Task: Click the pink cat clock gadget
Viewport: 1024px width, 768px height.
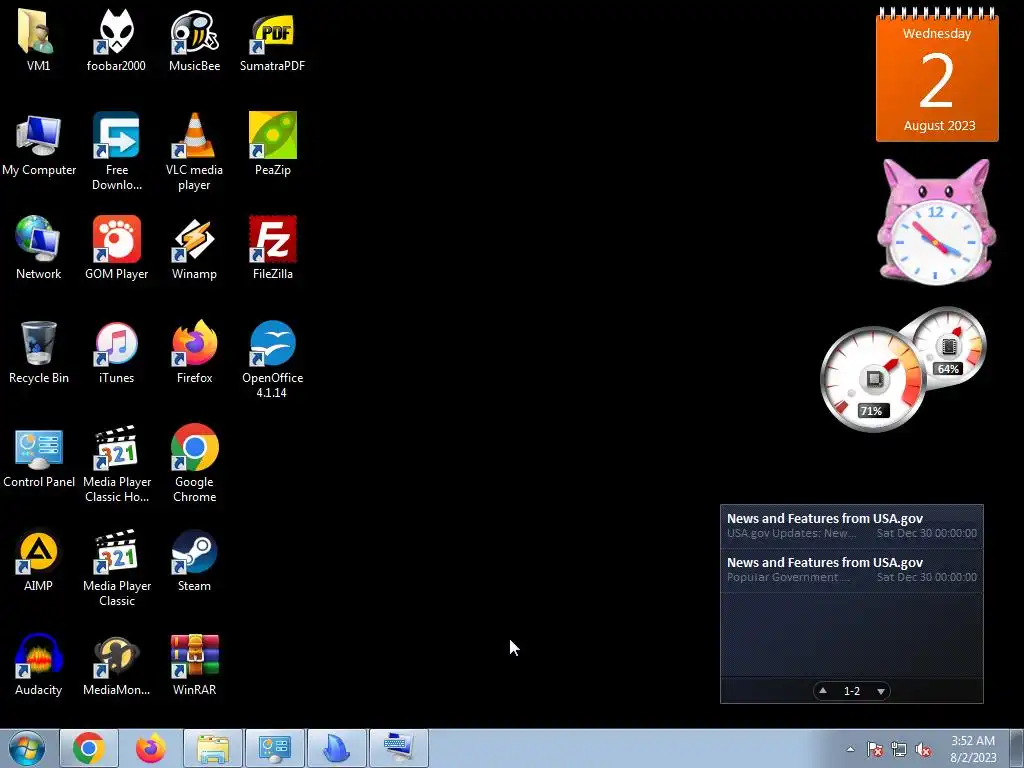Action: pyautogui.click(x=936, y=222)
